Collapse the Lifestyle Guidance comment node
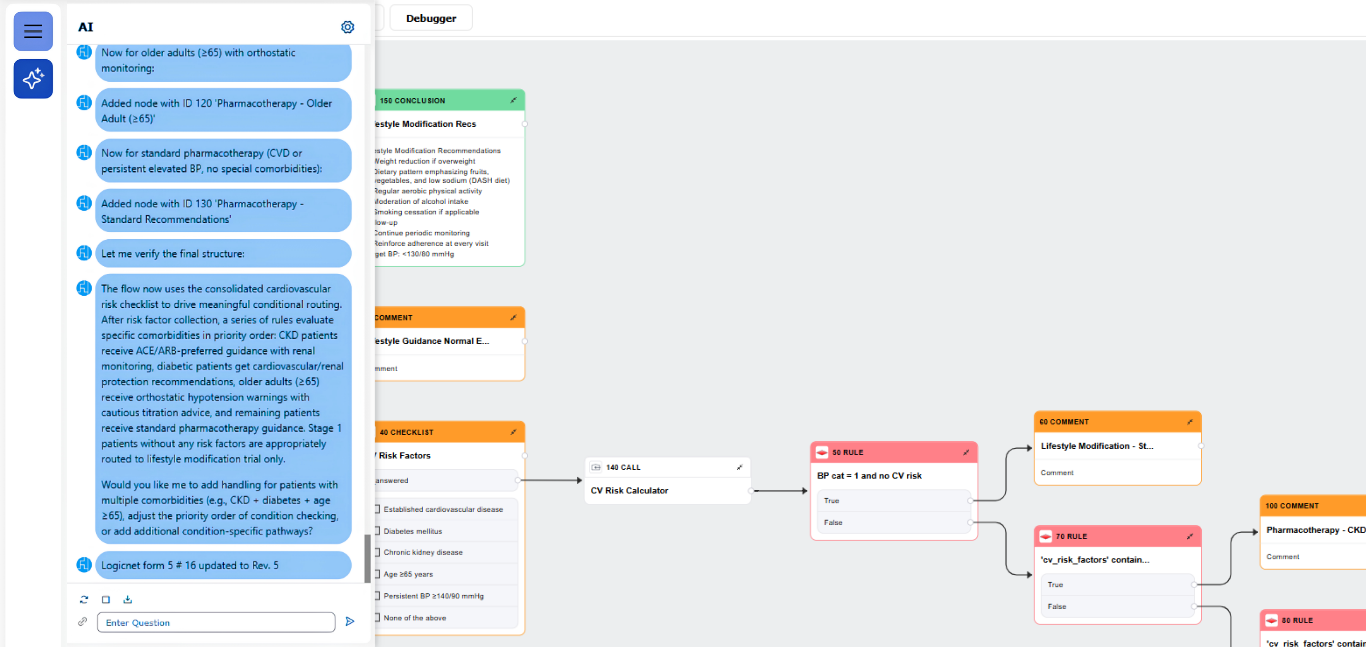The height and width of the screenshot is (647, 1366). [x=514, y=317]
